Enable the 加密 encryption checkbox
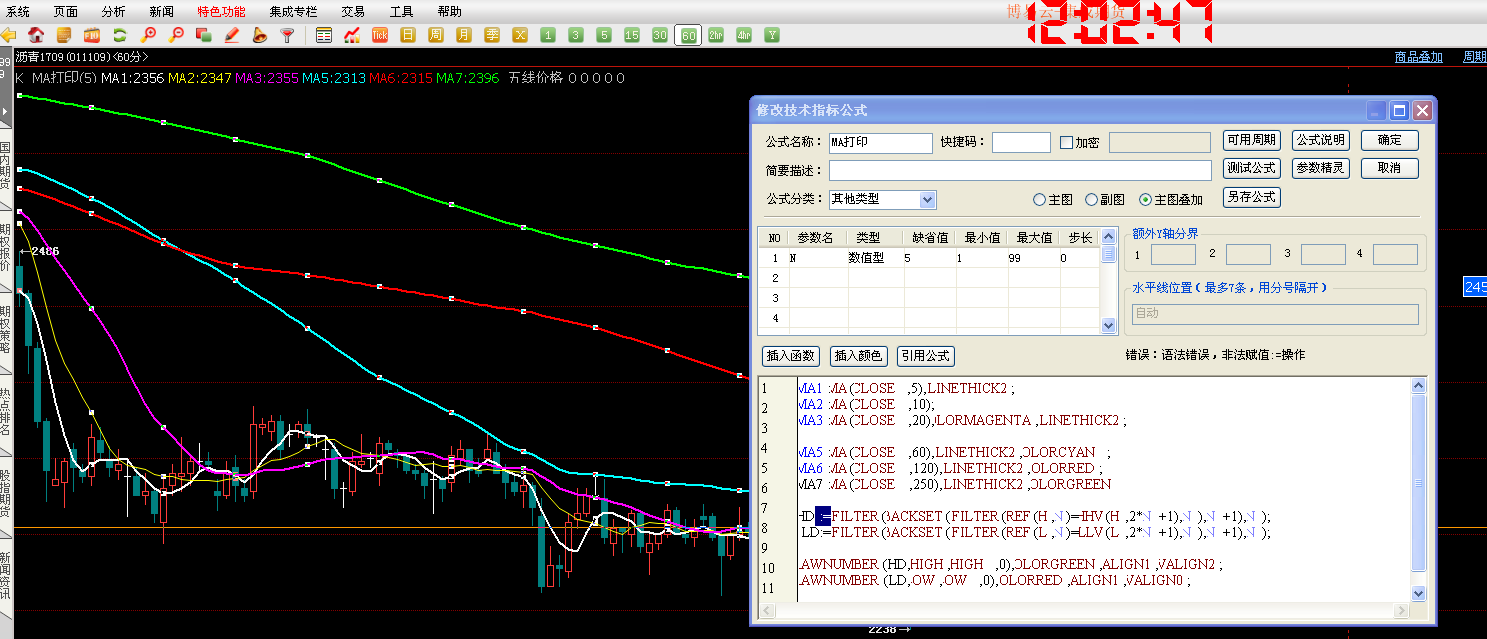The height and width of the screenshot is (639, 1487). pos(1066,143)
